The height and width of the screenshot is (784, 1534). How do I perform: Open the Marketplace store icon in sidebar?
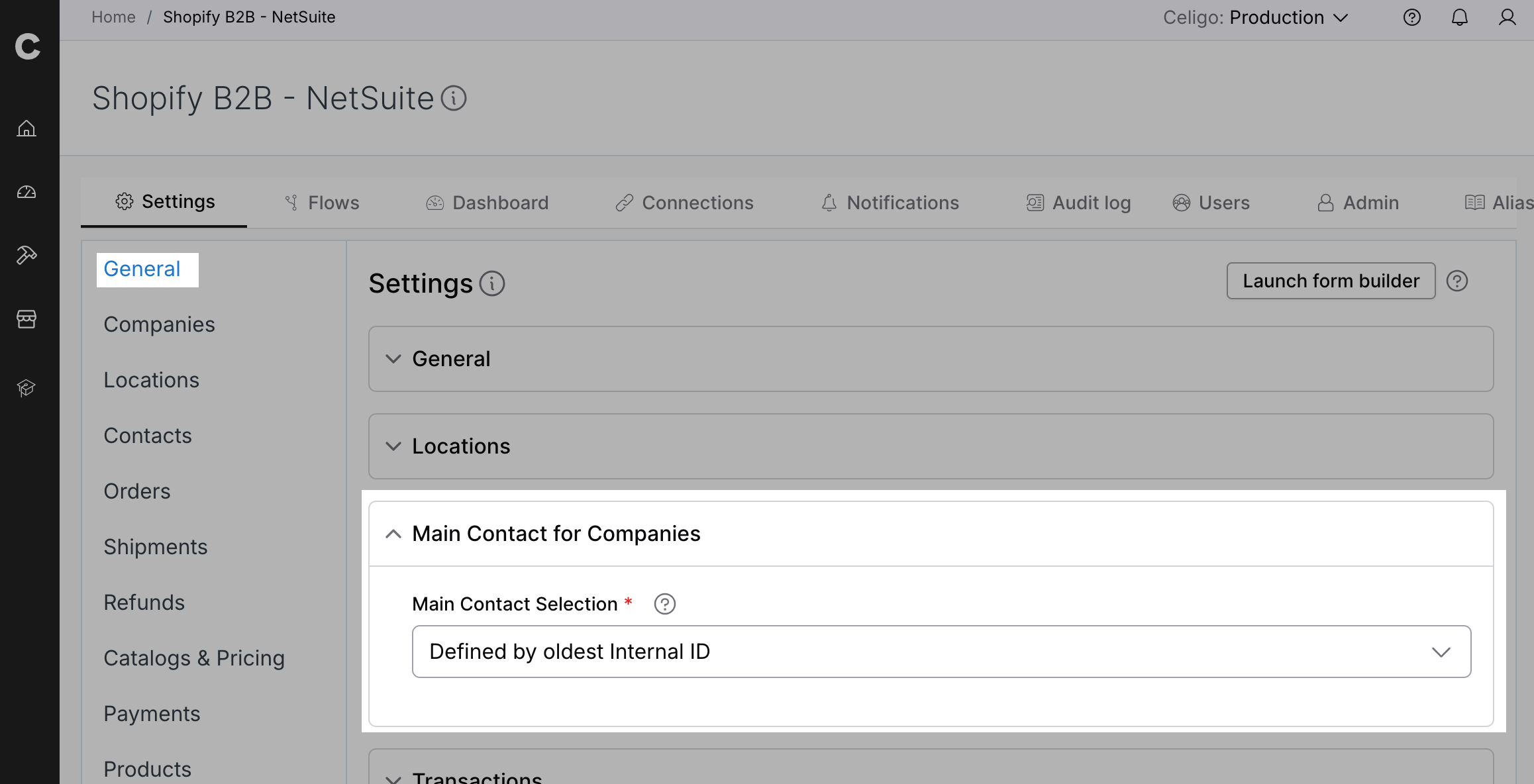pyautogui.click(x=26, y=319)
